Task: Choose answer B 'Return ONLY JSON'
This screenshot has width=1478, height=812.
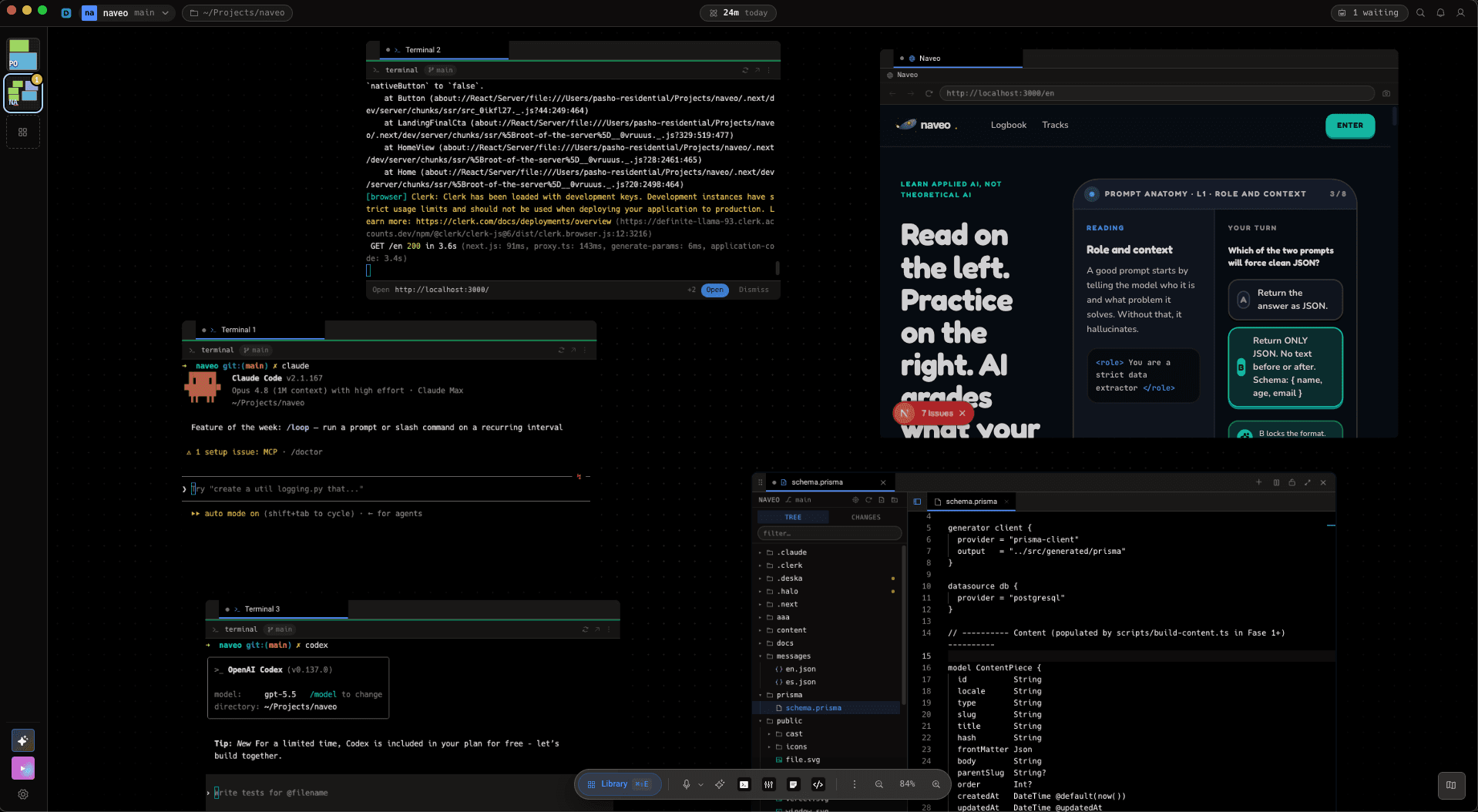Action: (x=1285, y=367)
